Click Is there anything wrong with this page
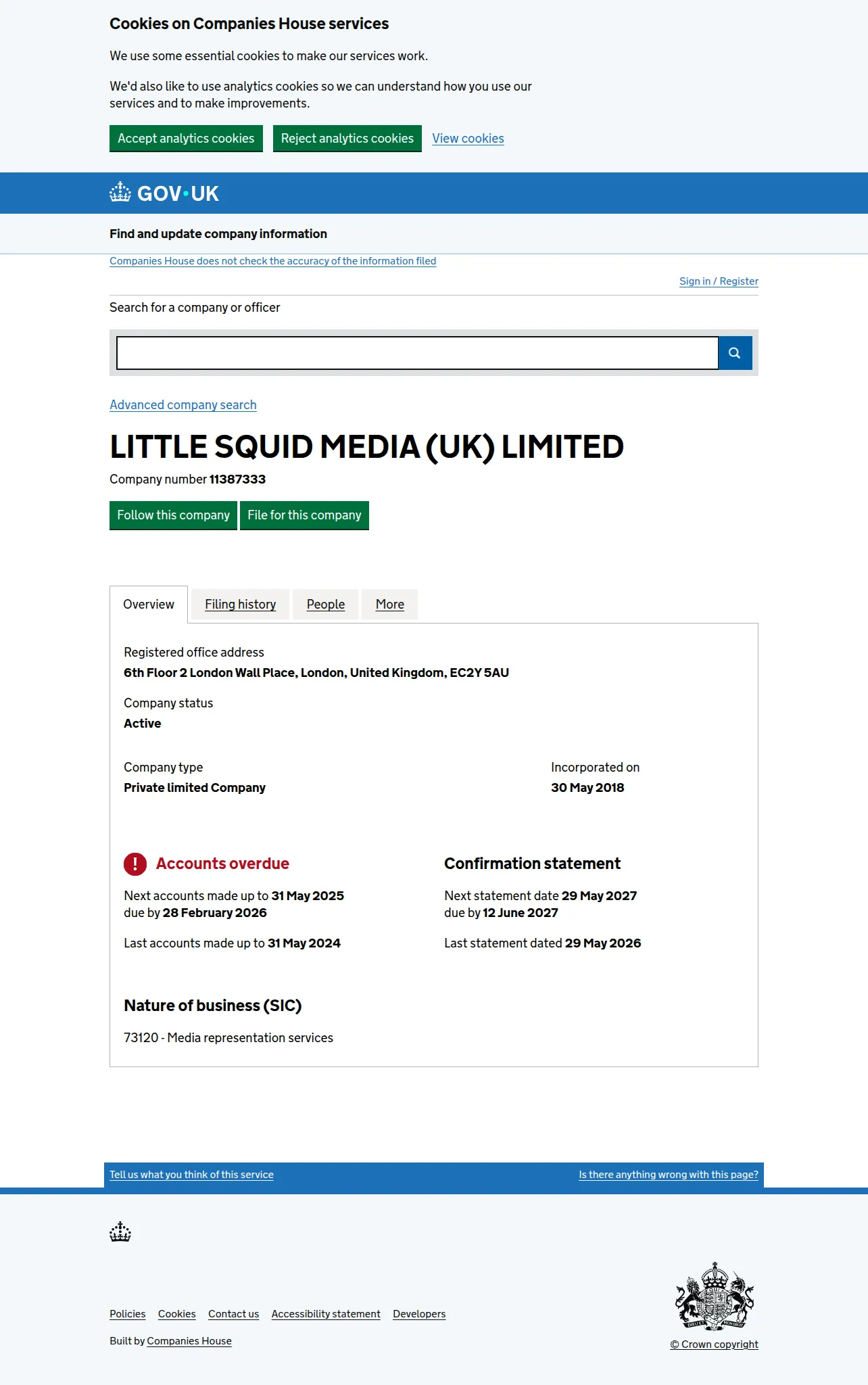 (x=669, y=1175)
